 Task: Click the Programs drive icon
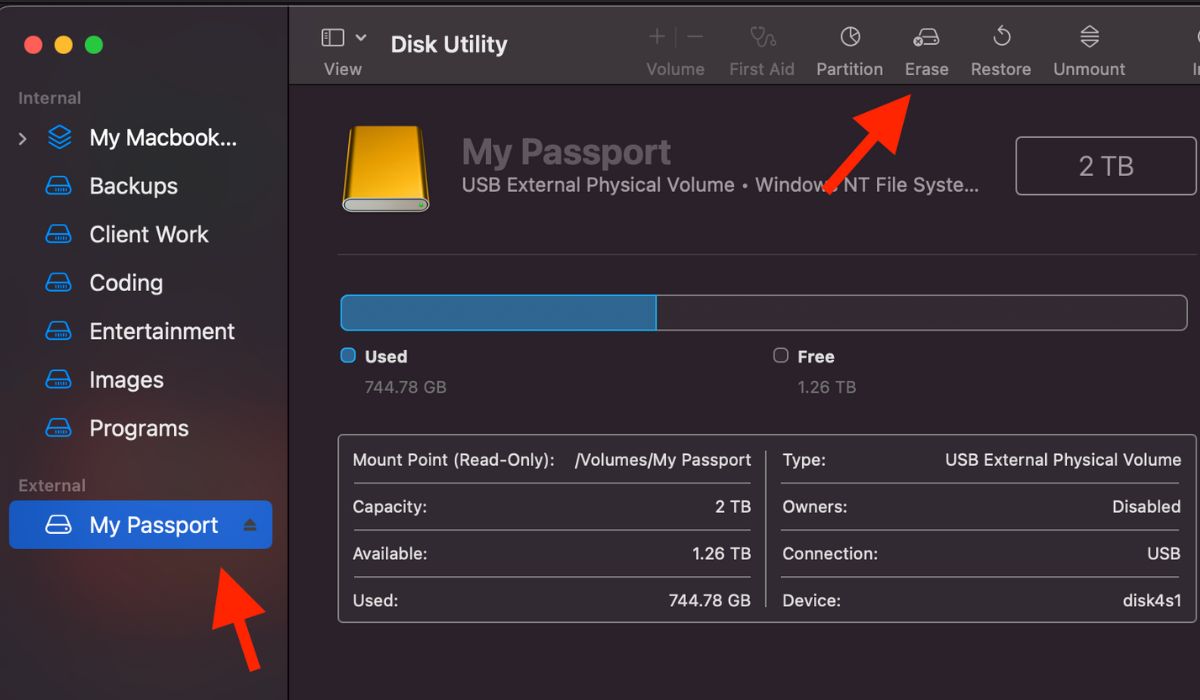tap(59, 428)
